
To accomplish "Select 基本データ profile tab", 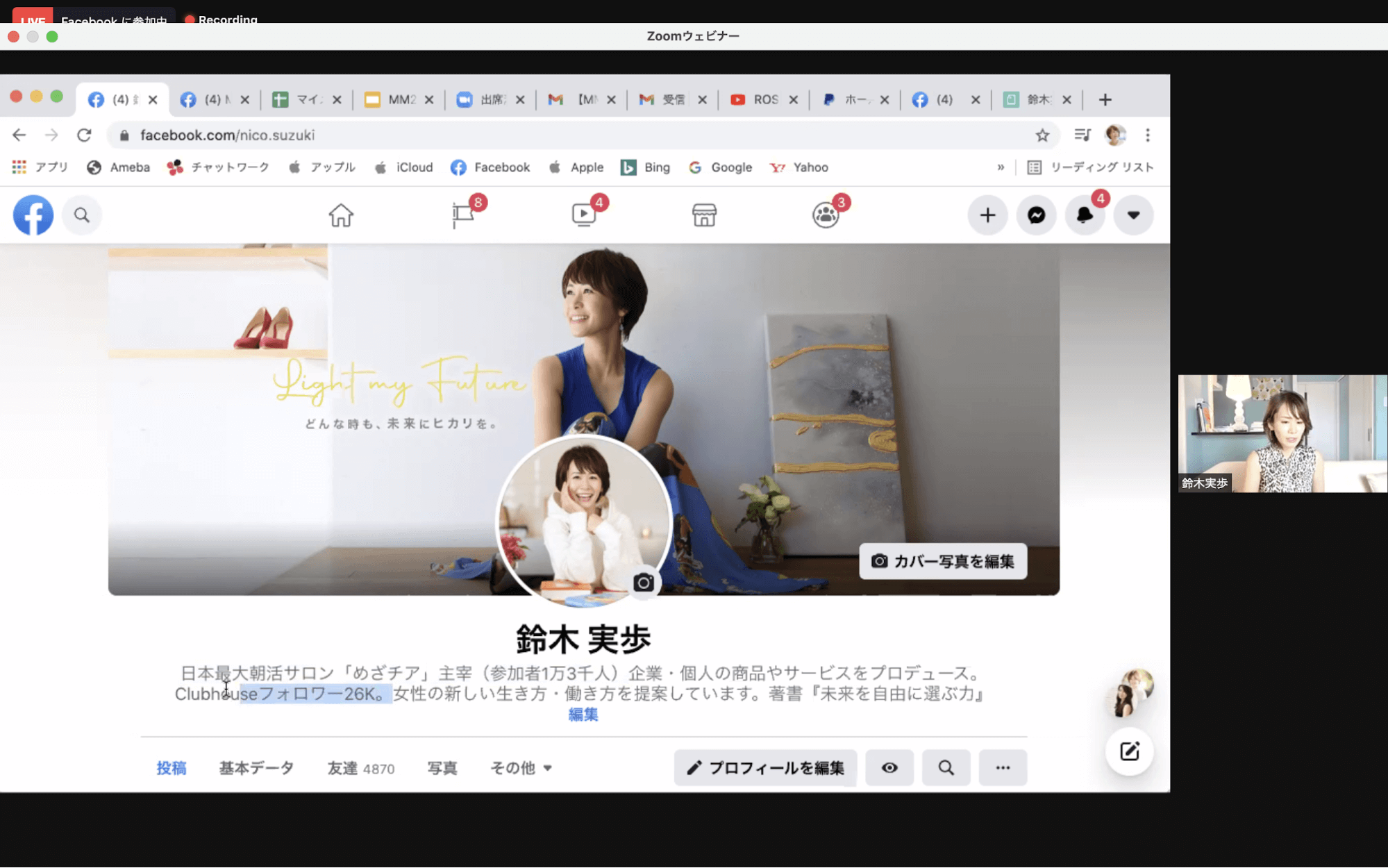I will click(257, 768).
